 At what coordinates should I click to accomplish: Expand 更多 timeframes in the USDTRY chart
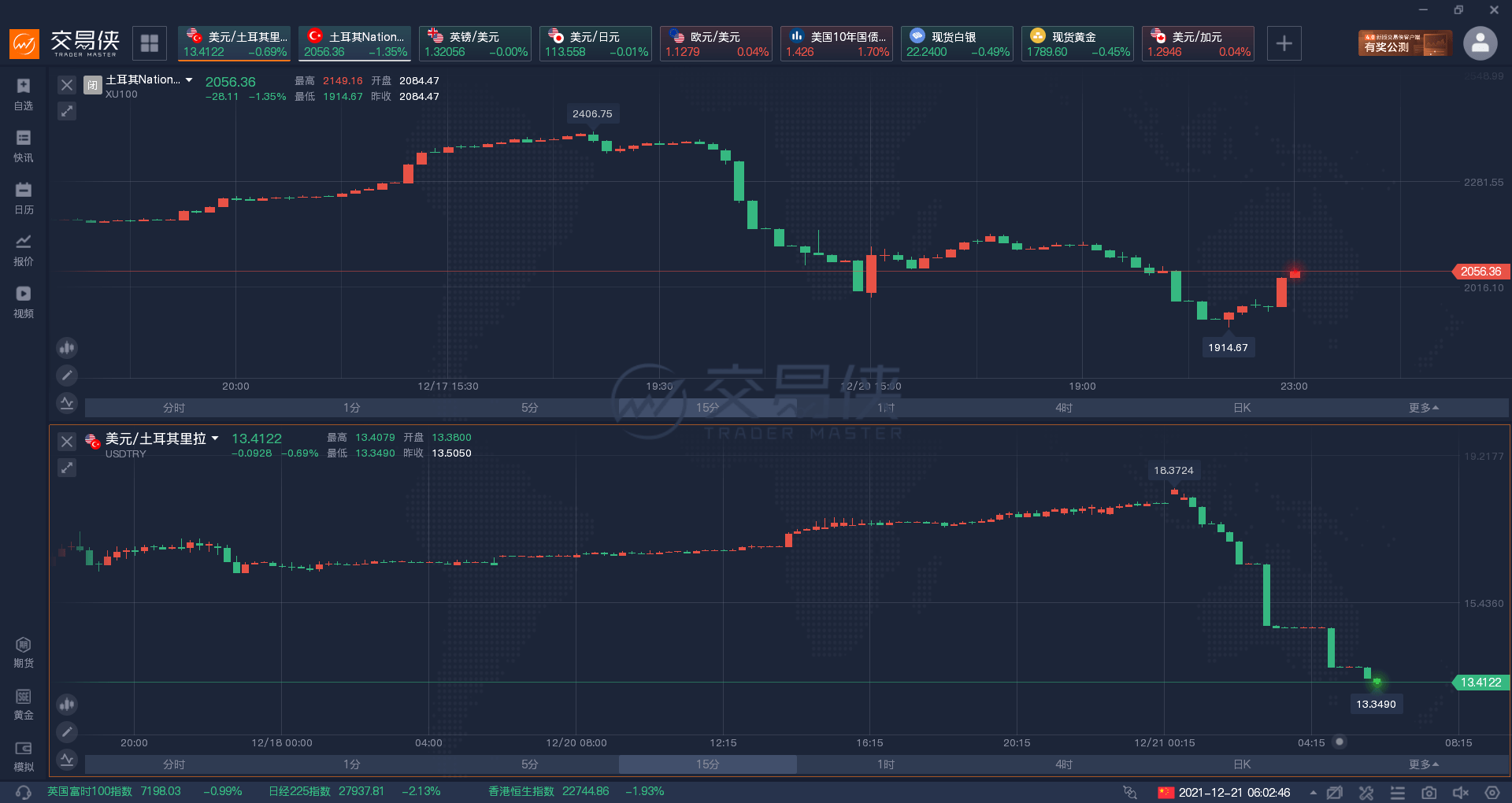point(1424,764)
